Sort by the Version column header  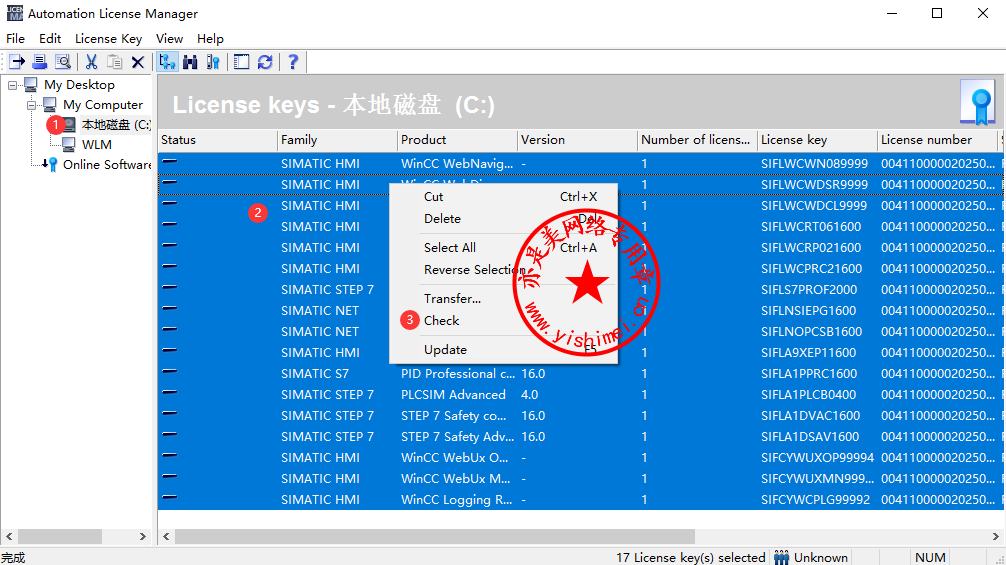click(x=577, y=140)
